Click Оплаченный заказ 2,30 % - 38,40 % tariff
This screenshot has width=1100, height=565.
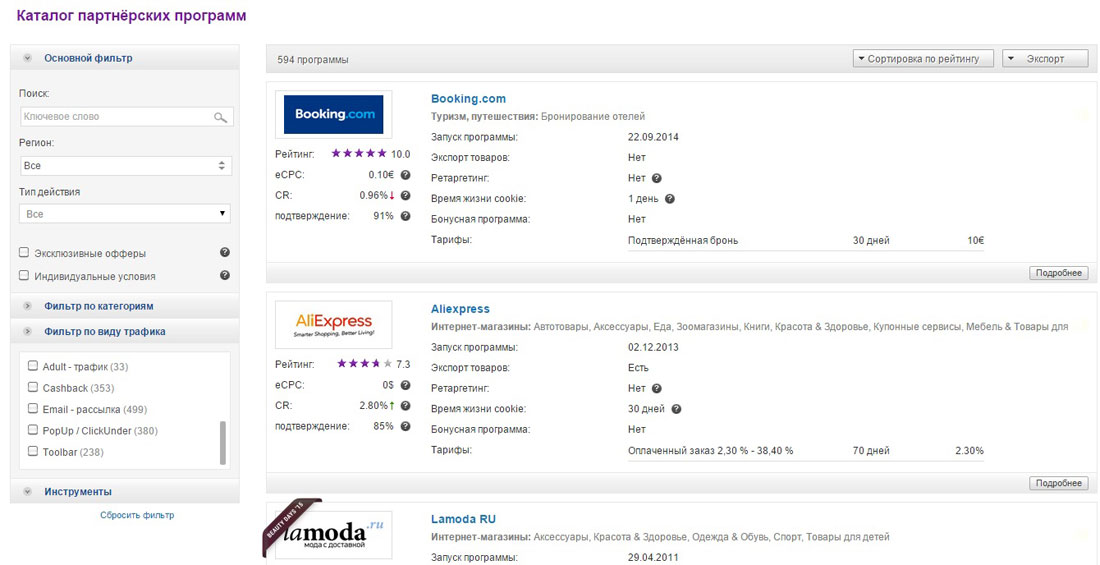[711, 451]
